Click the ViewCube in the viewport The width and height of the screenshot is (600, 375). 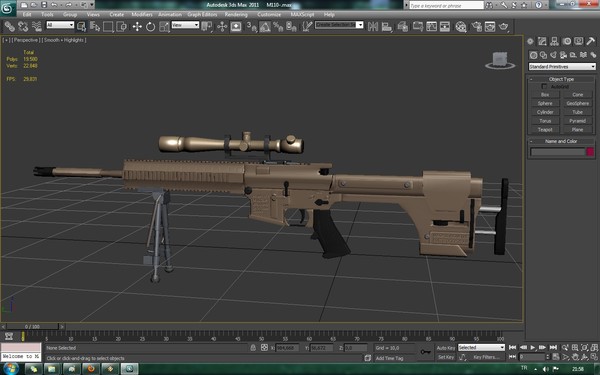pos(500,60)
